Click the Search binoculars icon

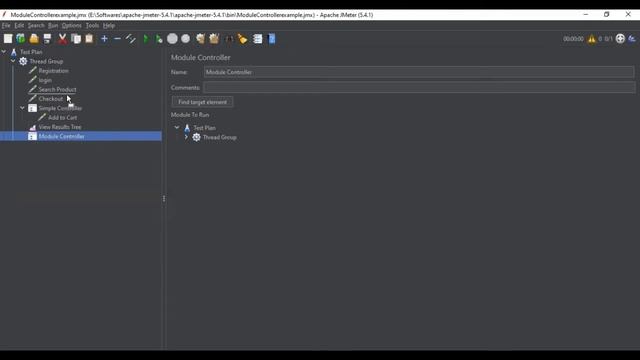[x=229, y=39]
